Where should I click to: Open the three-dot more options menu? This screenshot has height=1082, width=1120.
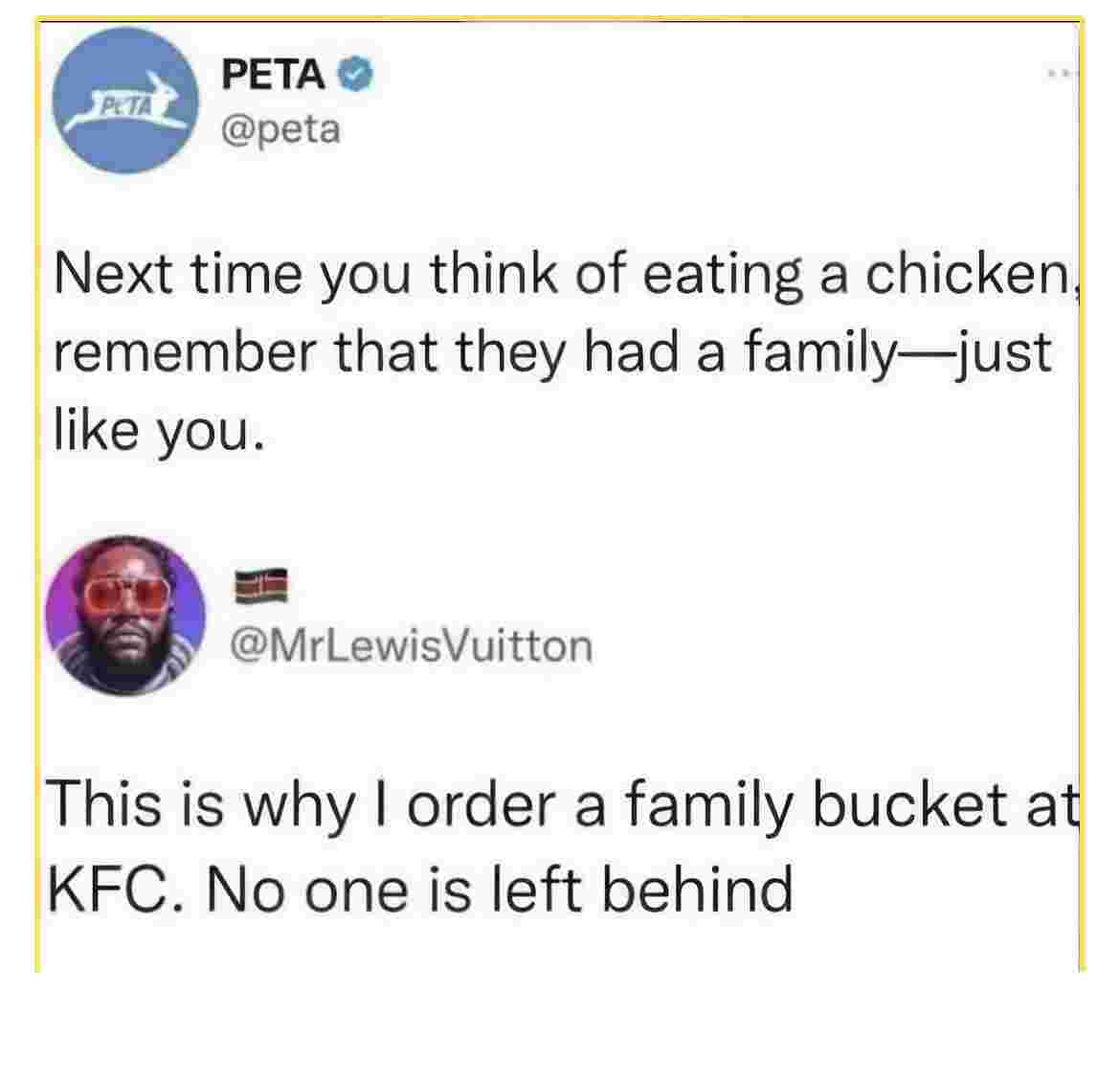[x=1062, y=73]
